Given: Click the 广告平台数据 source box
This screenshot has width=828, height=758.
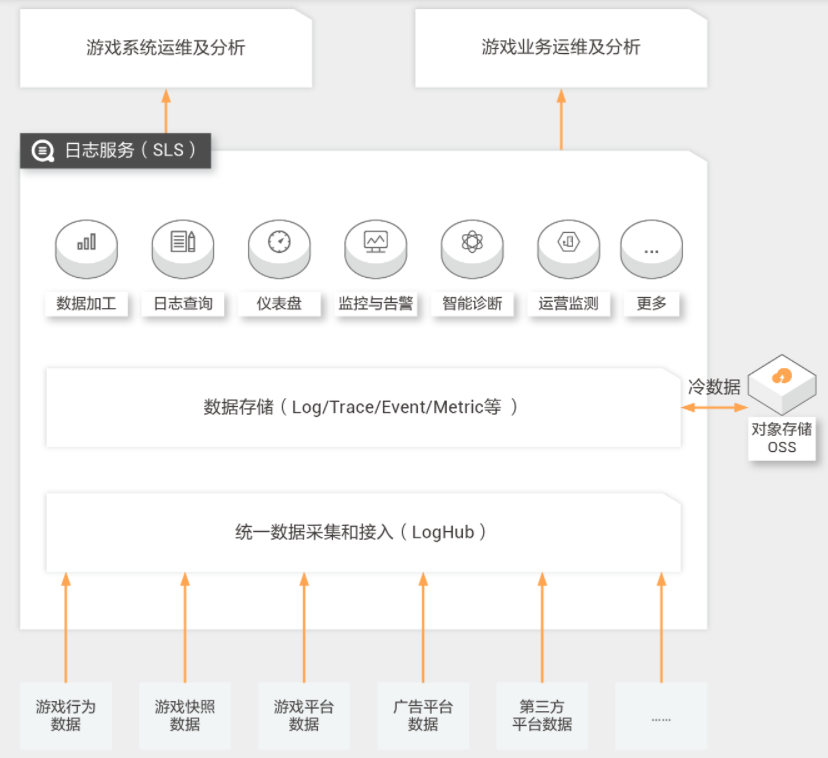Looking at the screenshot, I should tap(423, 716).
